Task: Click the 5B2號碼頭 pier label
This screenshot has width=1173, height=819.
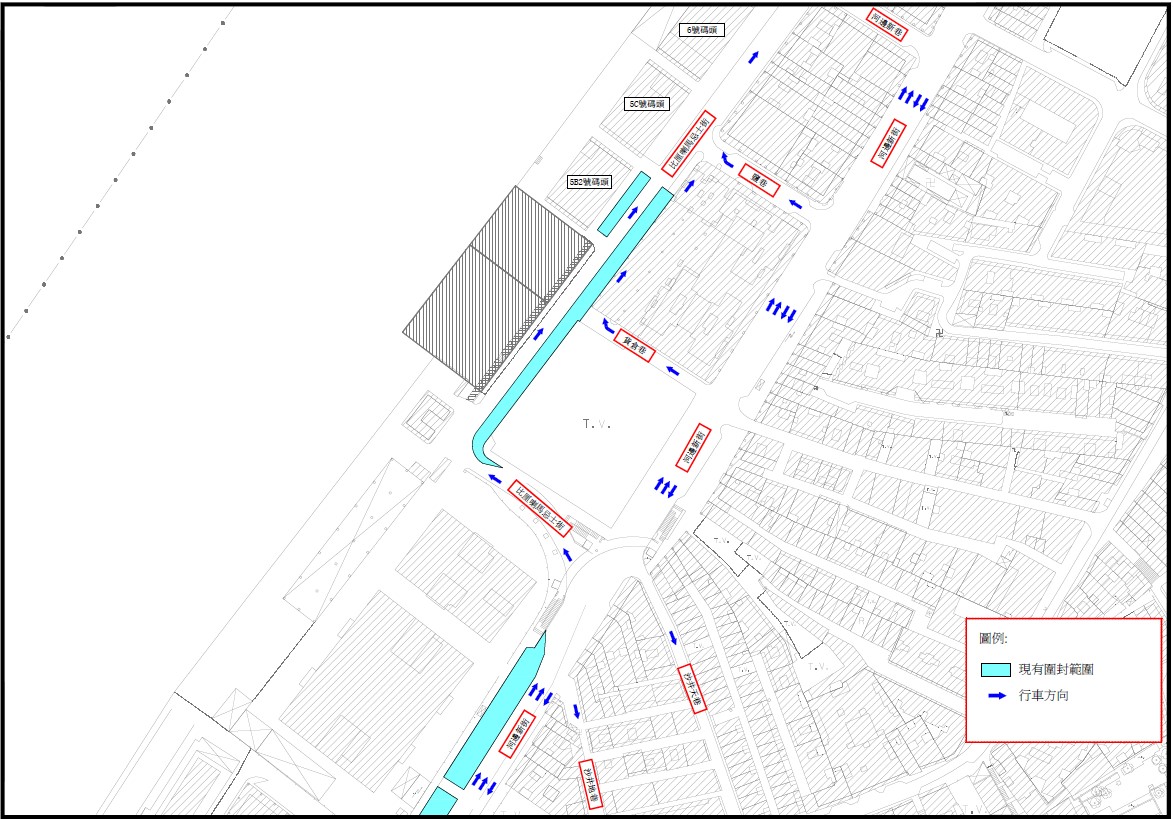Action: pos(589,182)
